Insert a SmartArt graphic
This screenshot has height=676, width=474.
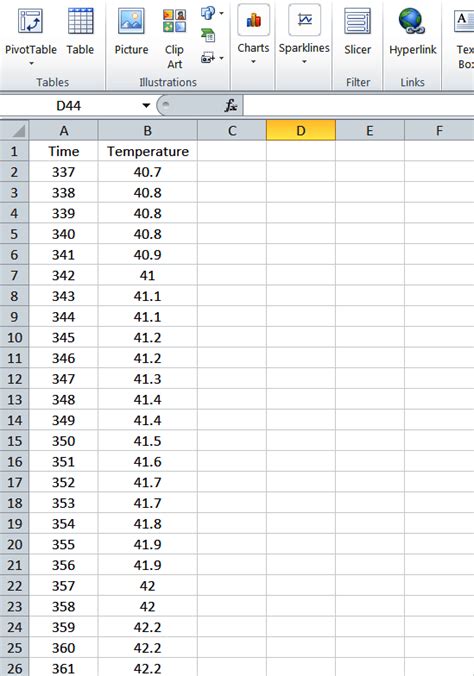click(208, 35)
